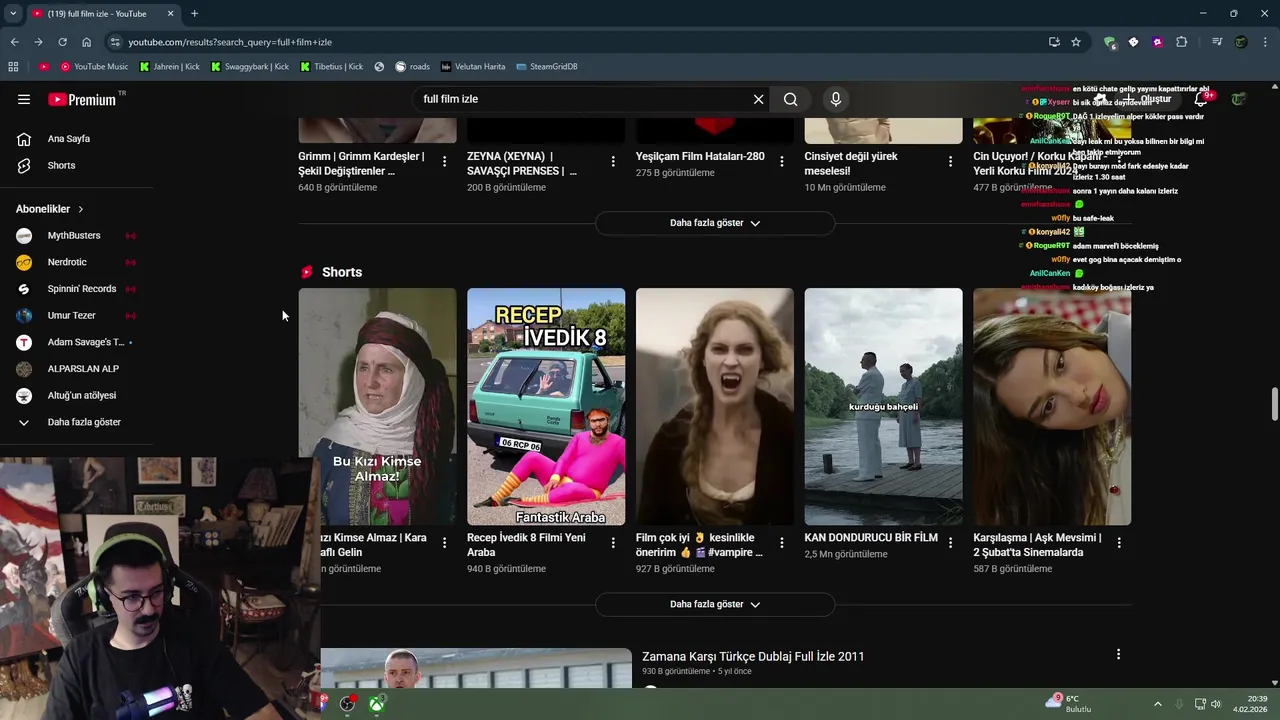Play the vampire woman short thumbnail

715,407
